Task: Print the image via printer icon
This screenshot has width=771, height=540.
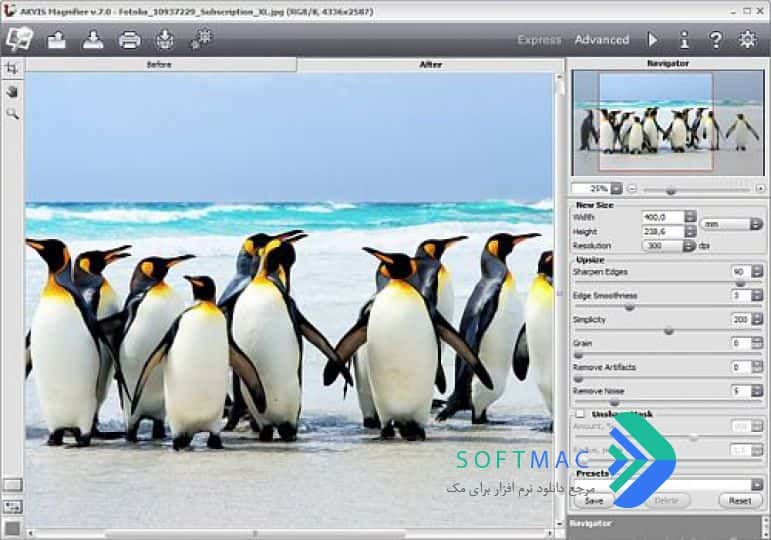Action: (129, 40)
